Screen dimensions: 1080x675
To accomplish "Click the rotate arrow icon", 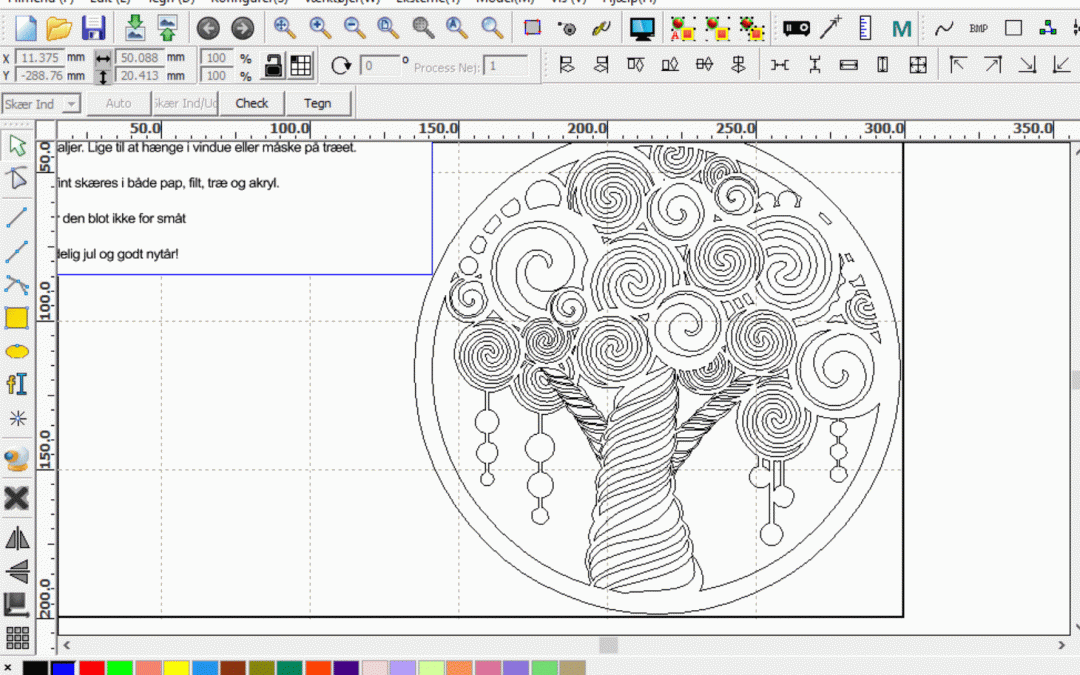I will tap(340, 66).
